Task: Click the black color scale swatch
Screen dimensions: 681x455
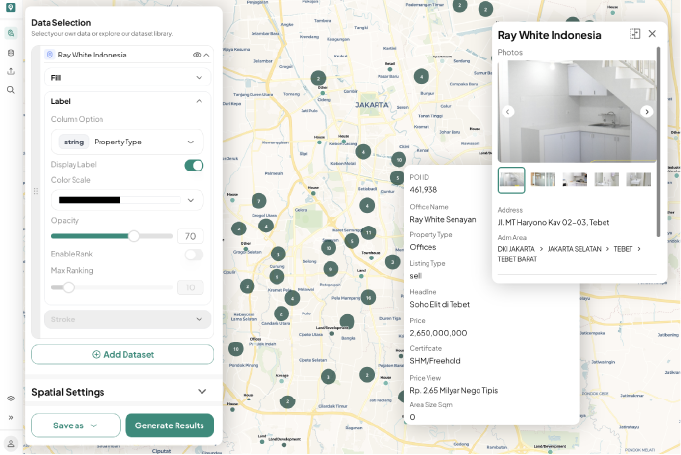Action: (x=89, y=200)
